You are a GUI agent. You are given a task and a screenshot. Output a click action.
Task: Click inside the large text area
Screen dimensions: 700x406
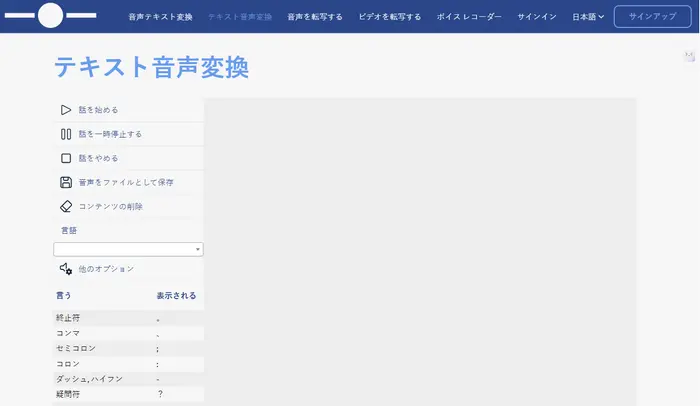(x=420, y=252)
